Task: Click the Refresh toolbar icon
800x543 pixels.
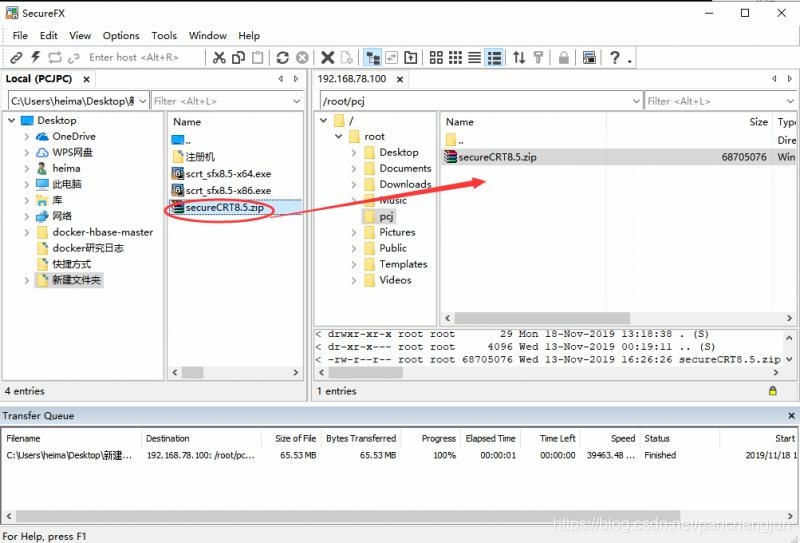Action: (x=283, y=58)
